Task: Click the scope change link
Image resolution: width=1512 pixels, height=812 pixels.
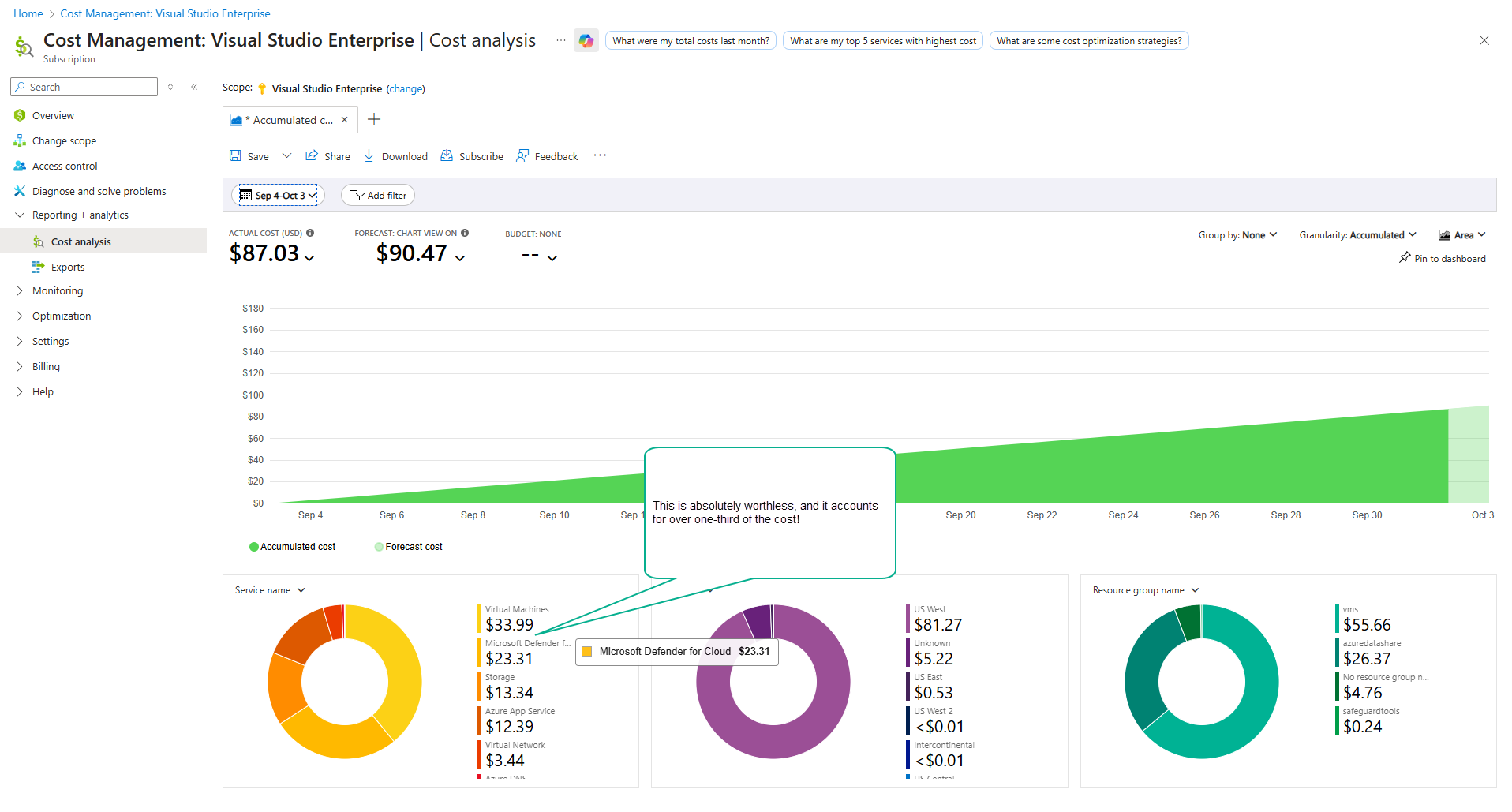Action: pyautogui.click(x=406, y=89)
